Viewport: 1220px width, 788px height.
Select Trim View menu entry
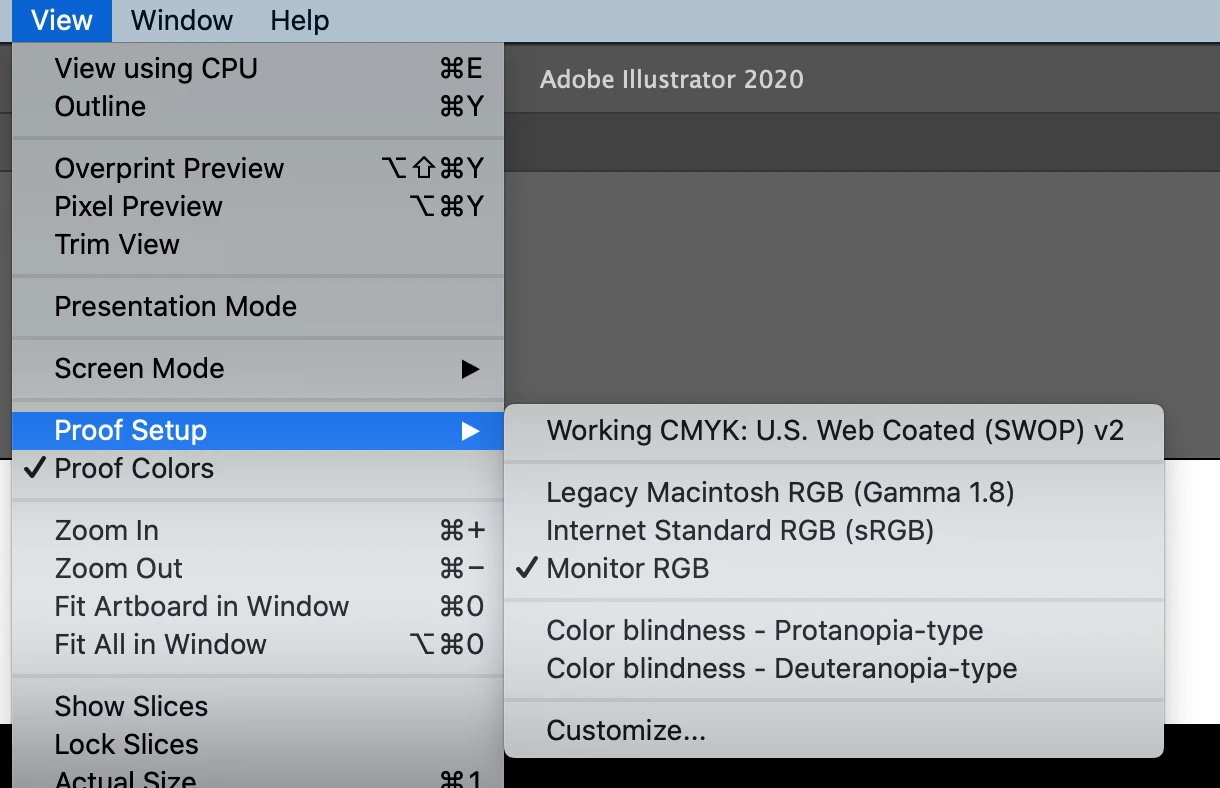(x=258, y=245)
